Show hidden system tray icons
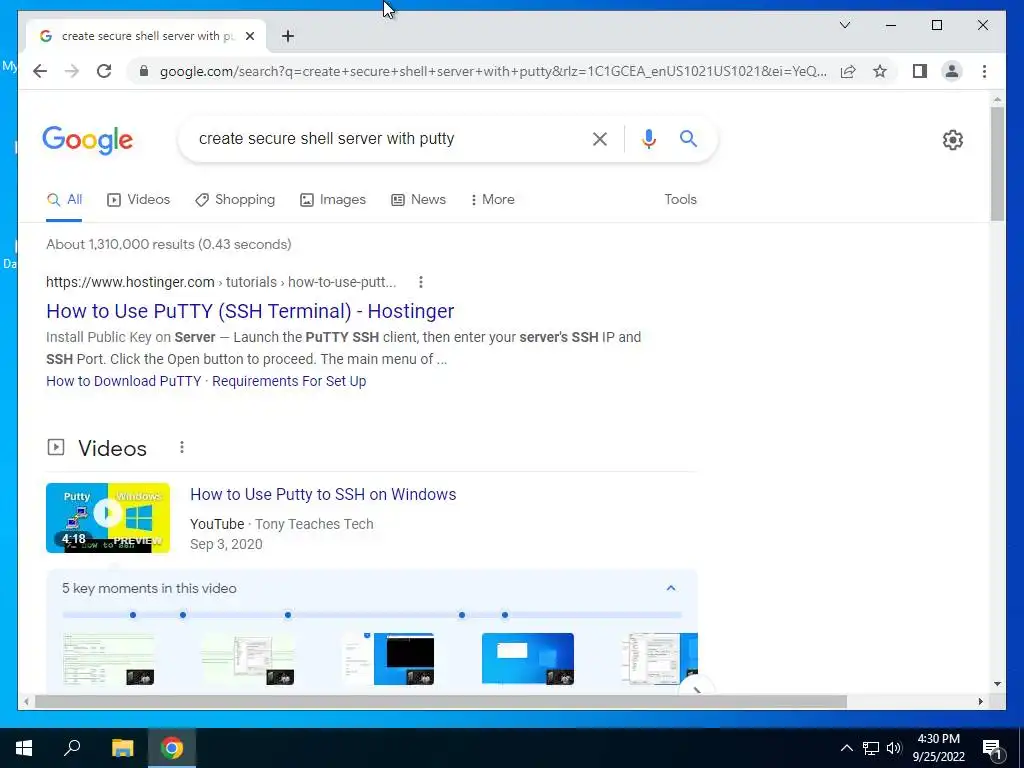The image size is (1024, 768). coord(846,748)
